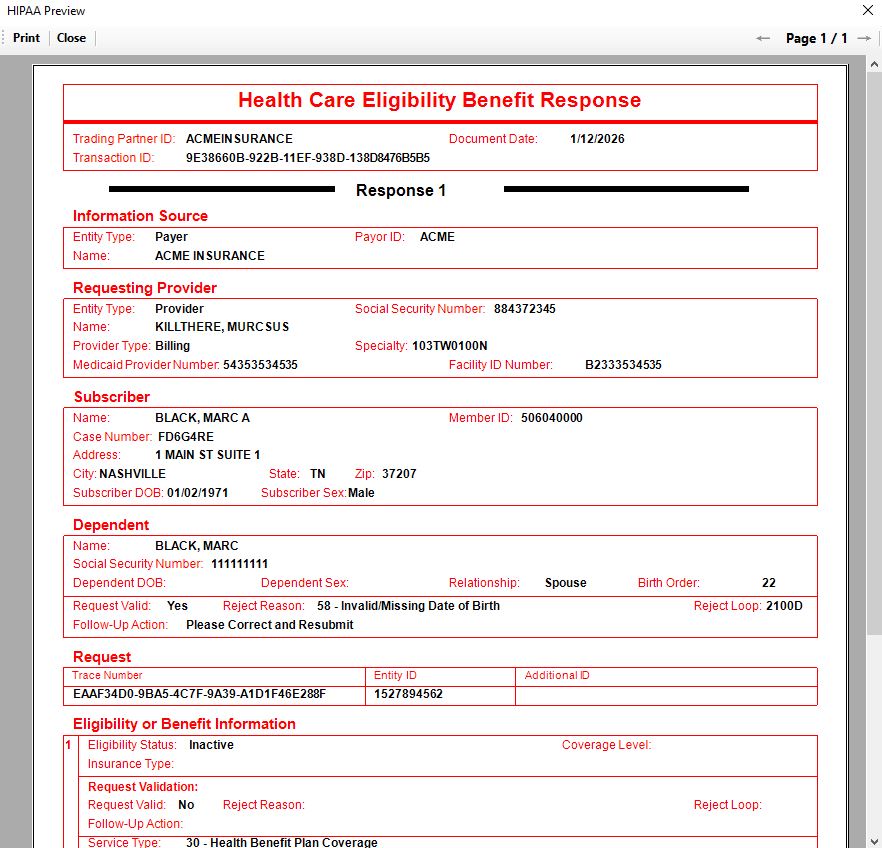This screenshot has height=848, width=882.
Task: Click the Close toolbar button
Action: pos(71,38)
